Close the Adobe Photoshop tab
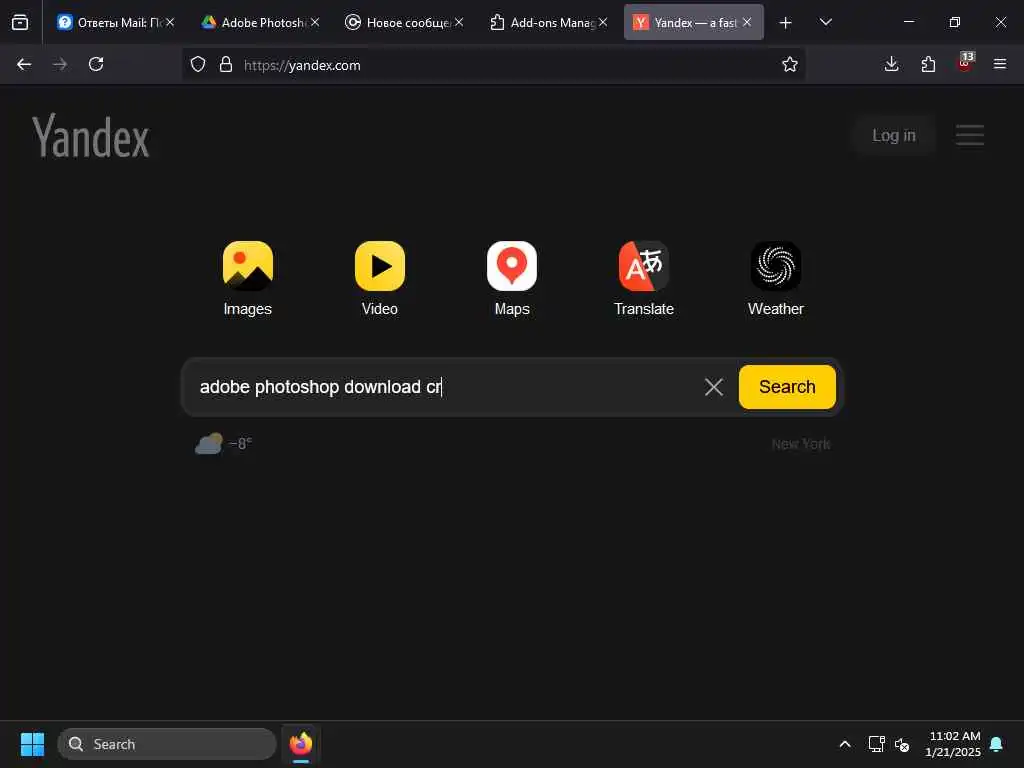Viewport: 1024px width, 768px height. (x=315, y=22)
